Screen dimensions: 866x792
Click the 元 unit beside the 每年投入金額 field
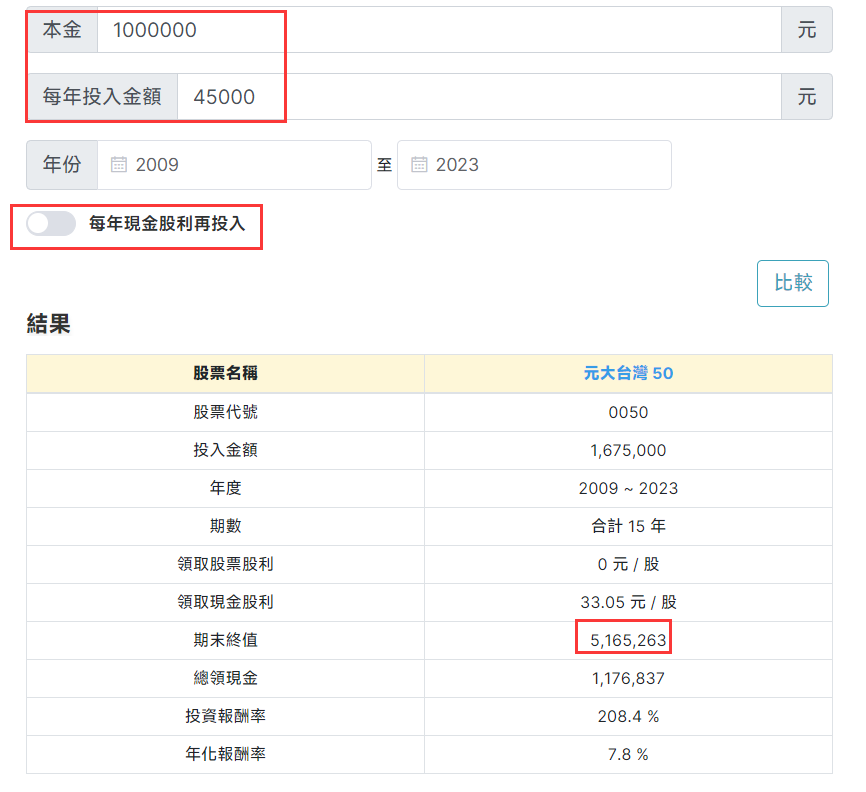(806, 97)
